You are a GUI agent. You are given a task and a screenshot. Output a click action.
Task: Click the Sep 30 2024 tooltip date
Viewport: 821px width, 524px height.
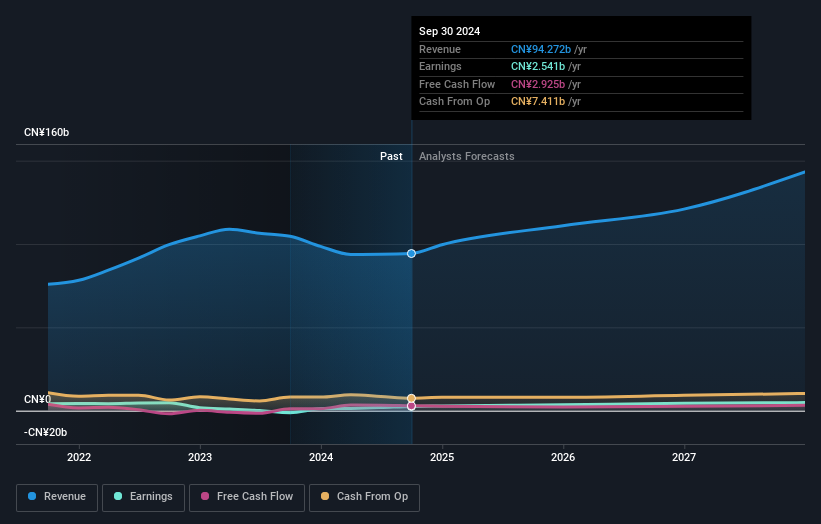449,31
